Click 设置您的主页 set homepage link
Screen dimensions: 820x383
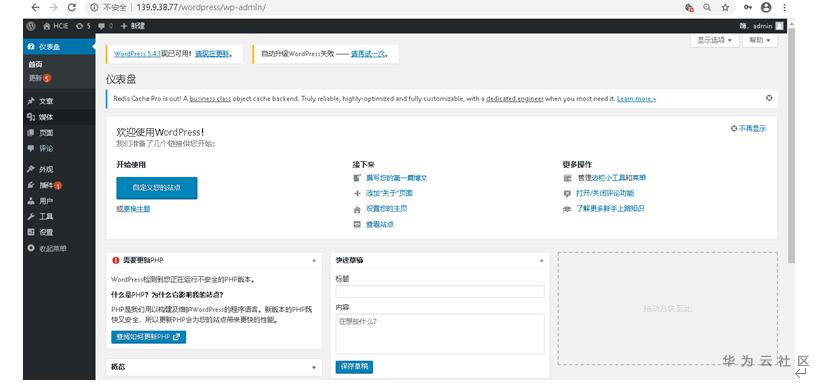[x=386, y=208]
